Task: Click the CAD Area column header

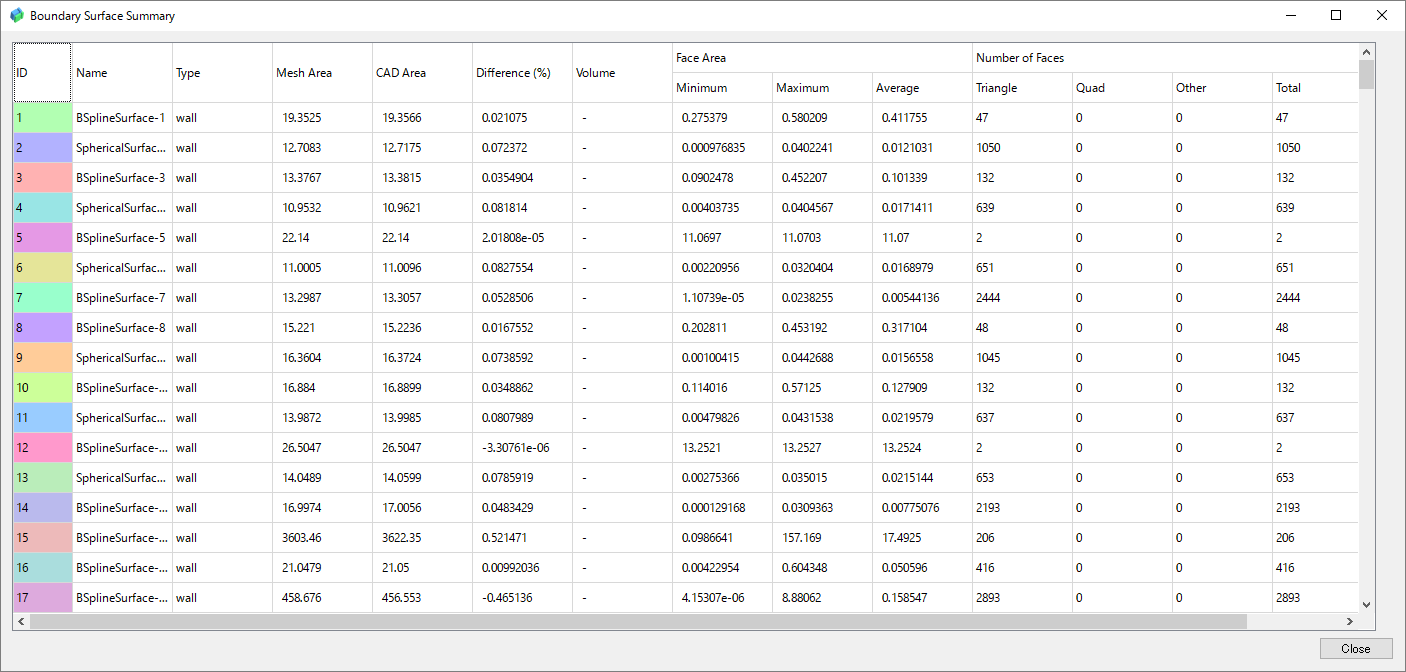Action: coord(422,73)
